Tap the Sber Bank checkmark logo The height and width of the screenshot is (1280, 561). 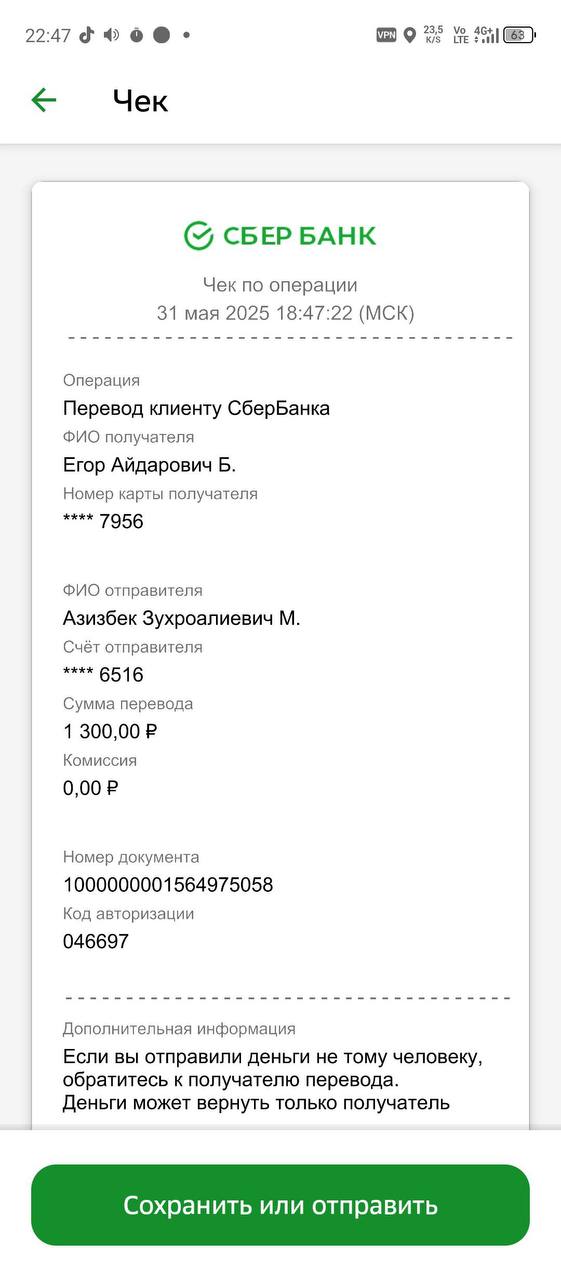[x=199, y=236]
